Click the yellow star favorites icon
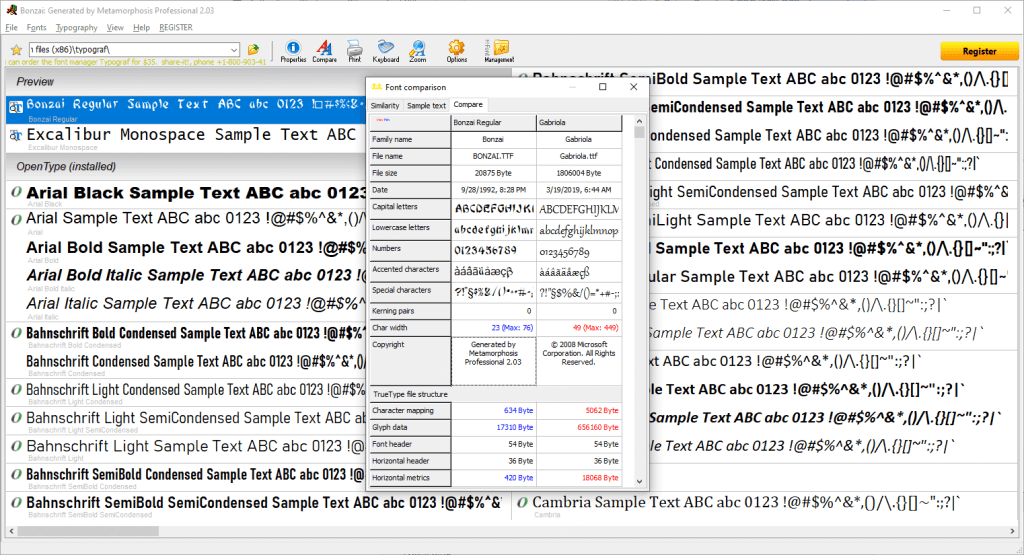 [16, 49]
